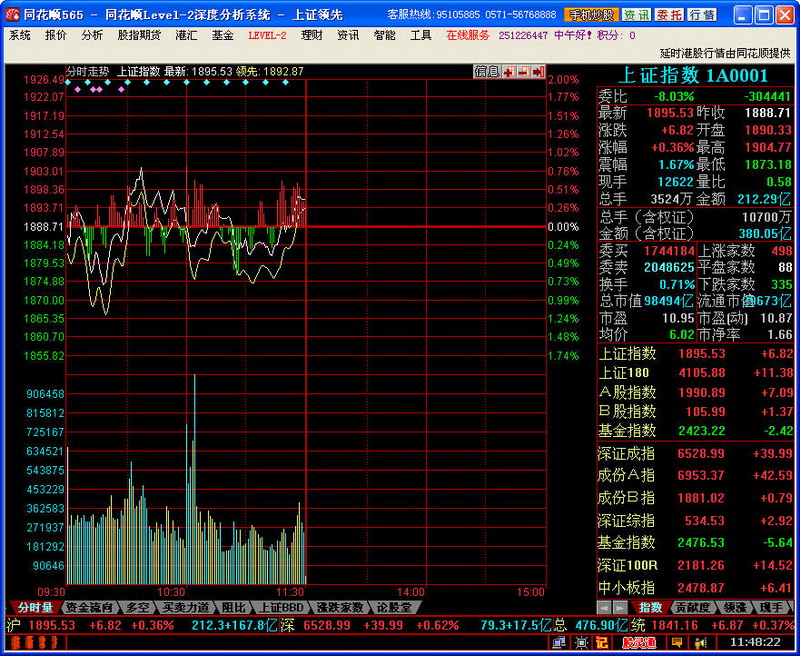Open the 报价 menu

pyautogui.click(x=56, y=35)
